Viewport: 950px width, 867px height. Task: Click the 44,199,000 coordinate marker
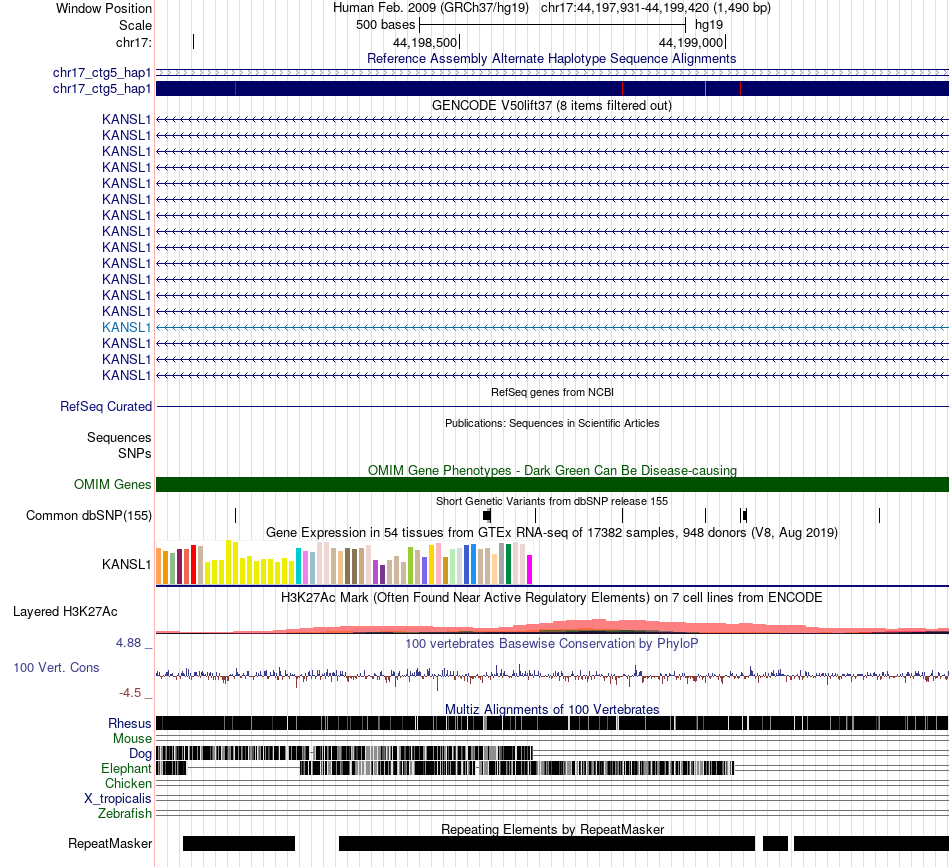pos(691,42)
